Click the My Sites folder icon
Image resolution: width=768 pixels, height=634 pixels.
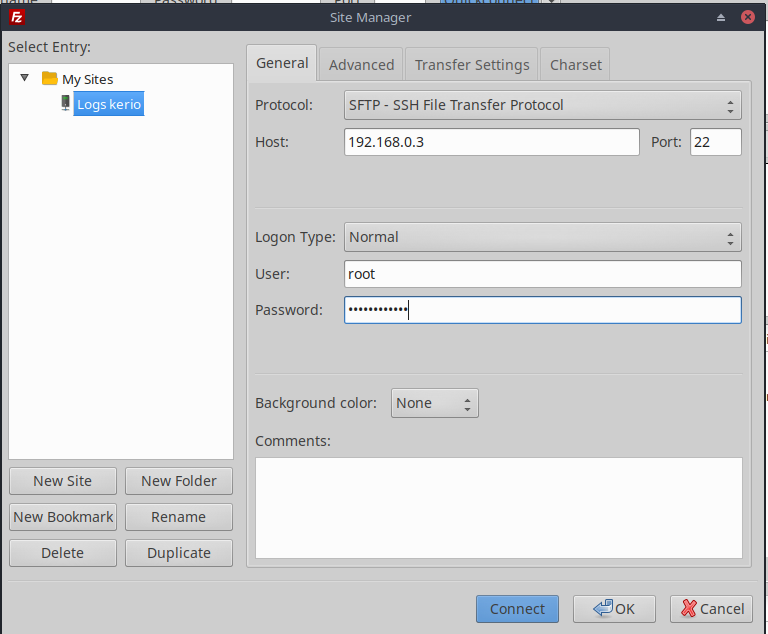(49, 78)
